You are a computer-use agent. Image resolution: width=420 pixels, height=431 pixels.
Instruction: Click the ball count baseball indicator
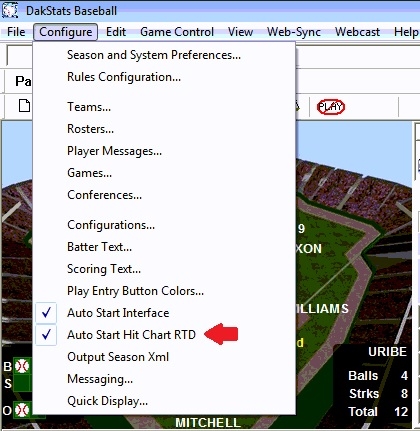(x=22, y=366)
